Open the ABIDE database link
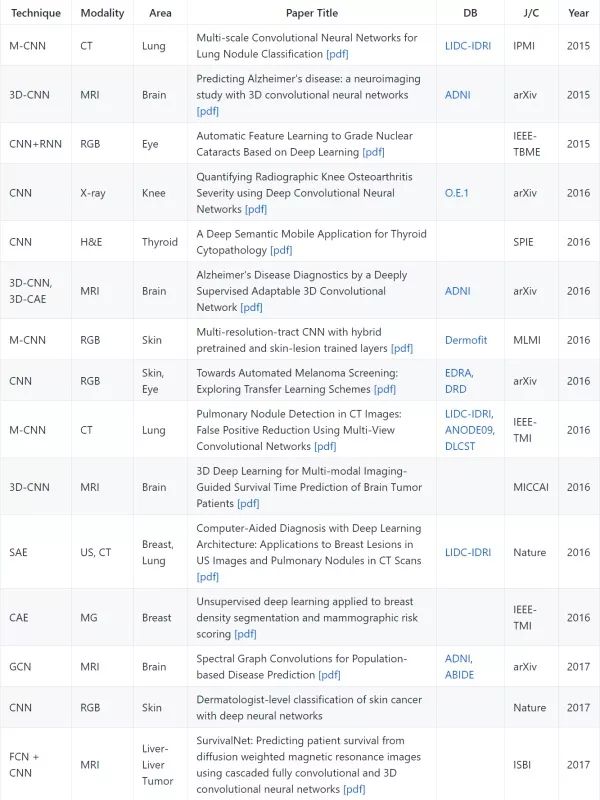The width and height of the screenshot is (600, 800). [459, 674]
